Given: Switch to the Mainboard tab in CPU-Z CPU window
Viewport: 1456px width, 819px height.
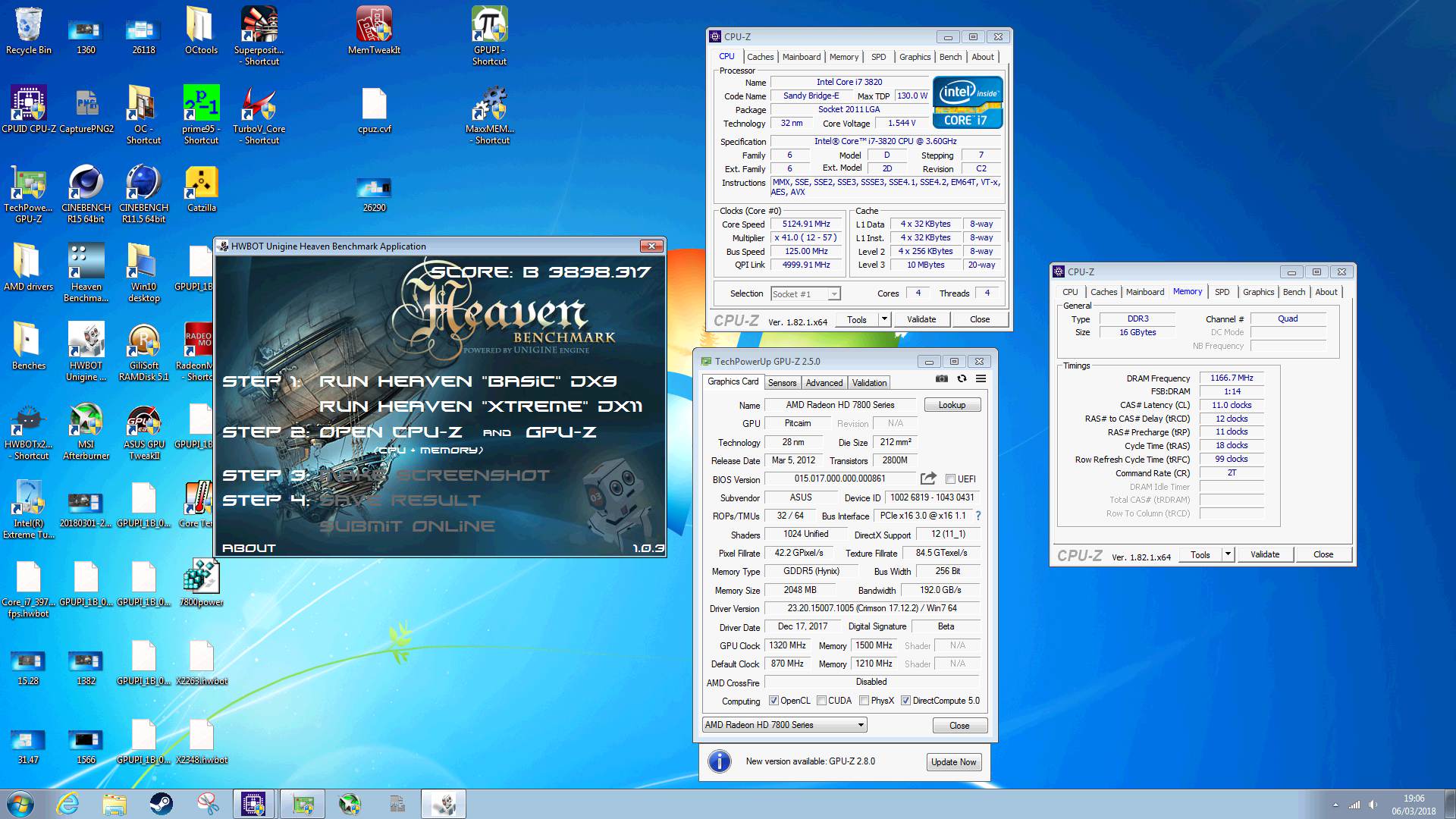Looking at the screenshot, I should click(x=802, y=57).
